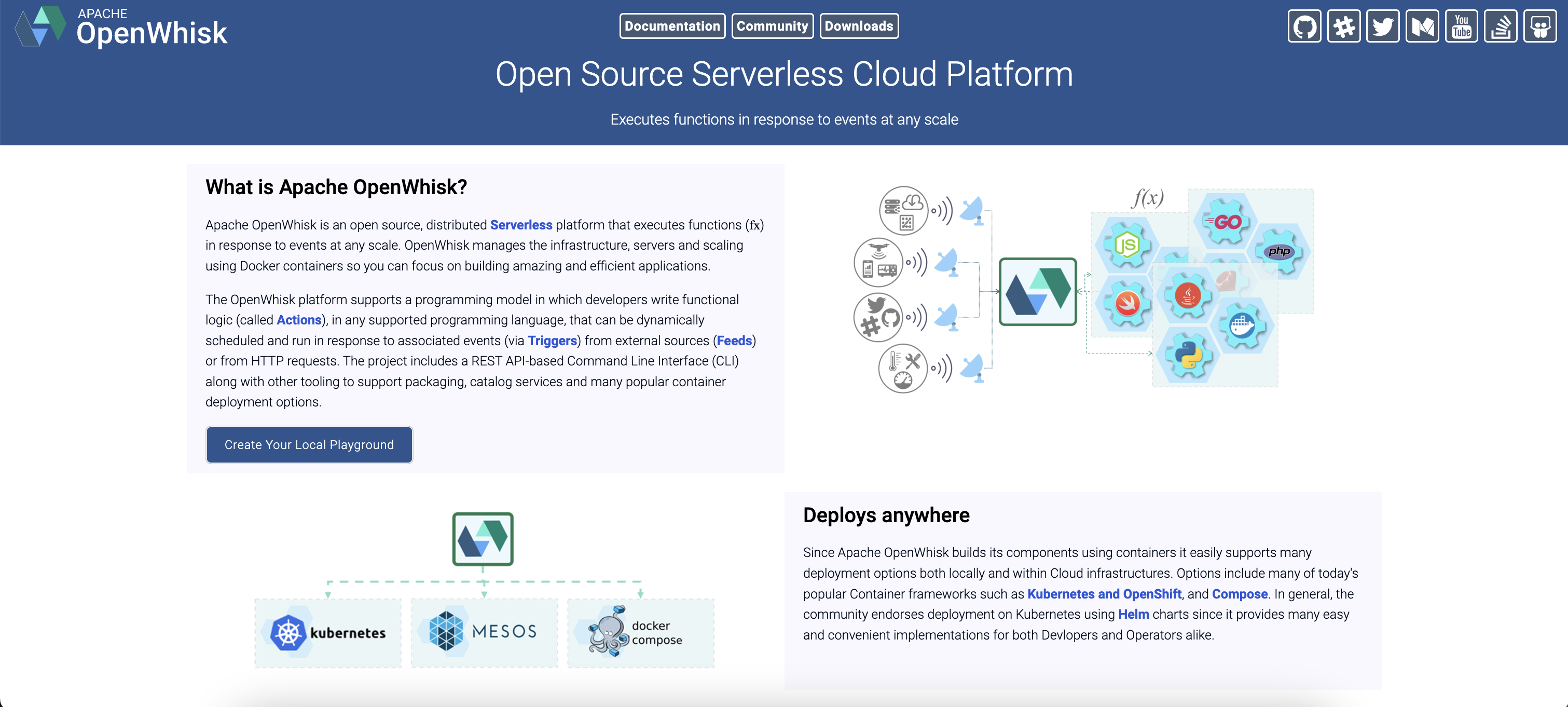Click the Go gear in the diagram

1226,222
